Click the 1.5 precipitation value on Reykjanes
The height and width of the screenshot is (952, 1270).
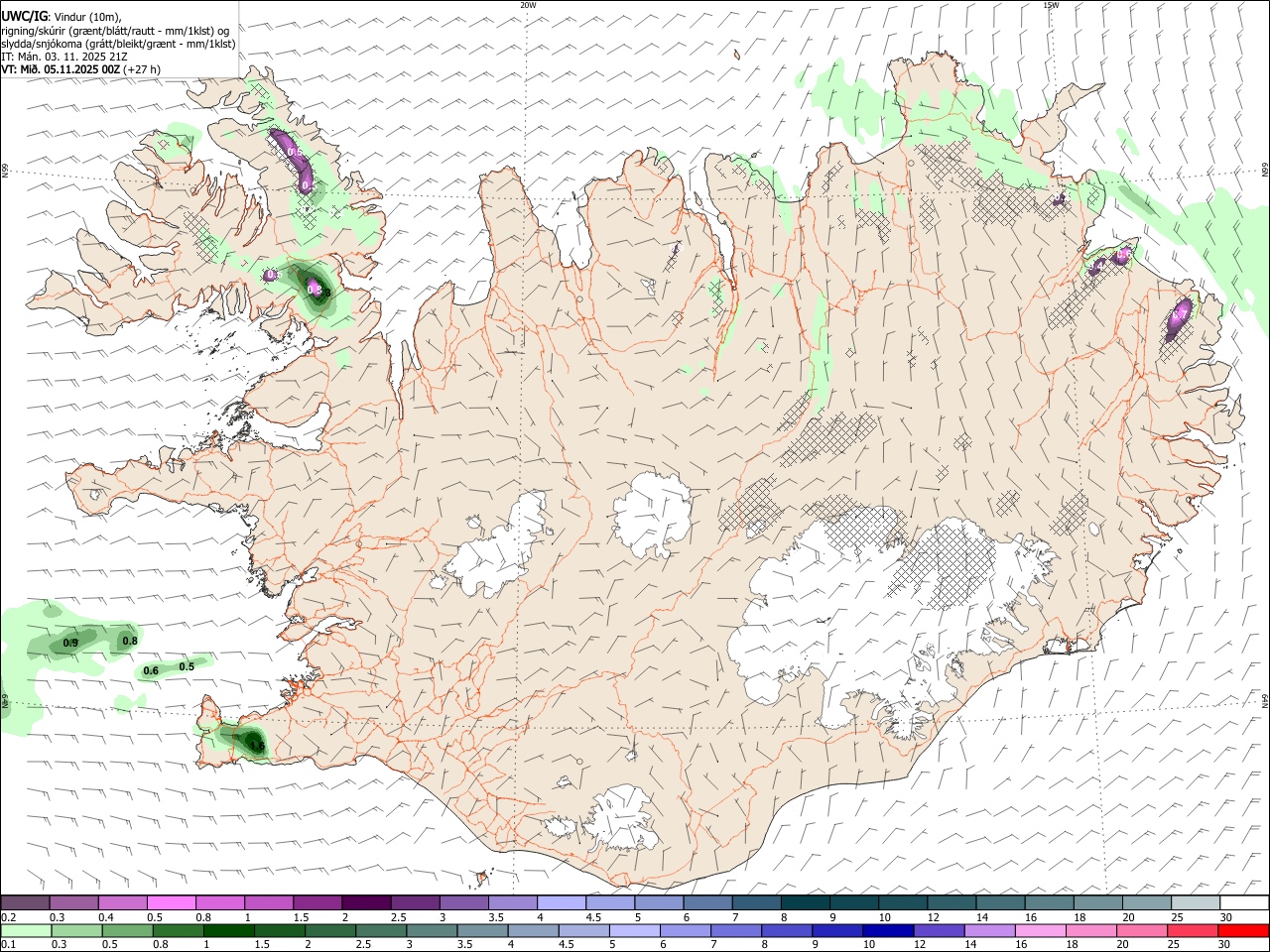[x=255, y=746]
